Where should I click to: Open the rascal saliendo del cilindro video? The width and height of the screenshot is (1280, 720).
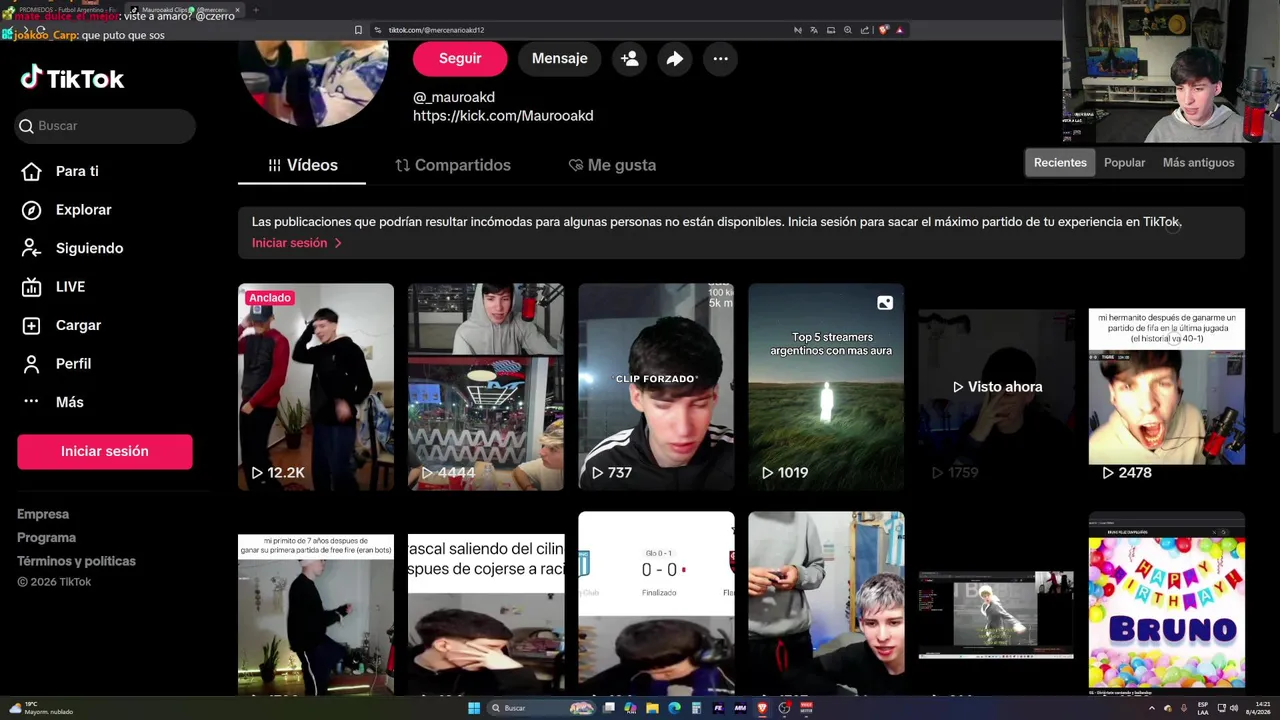point(486,603)
